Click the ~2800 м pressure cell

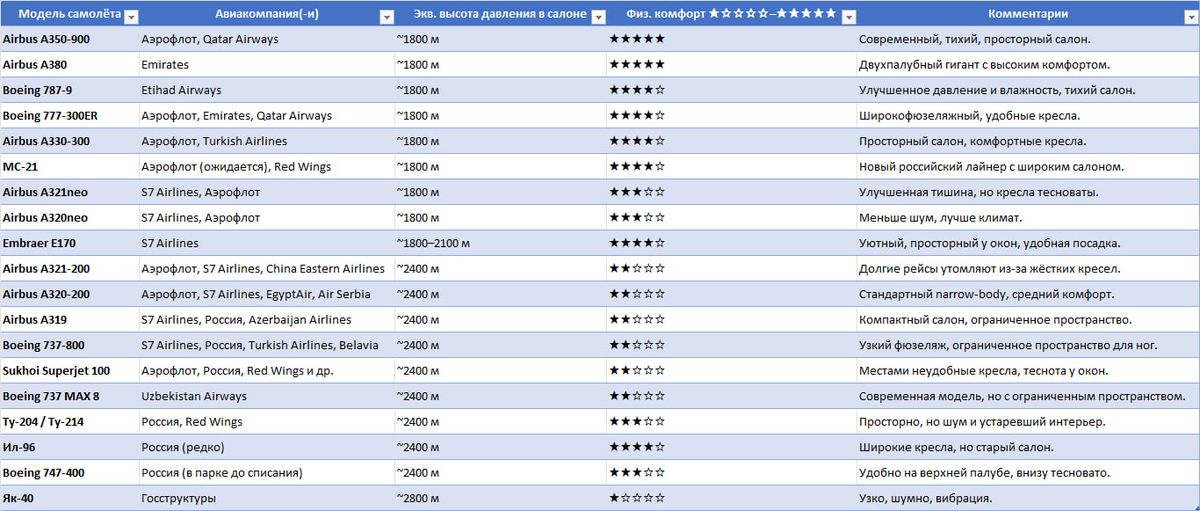click(501, 498)
